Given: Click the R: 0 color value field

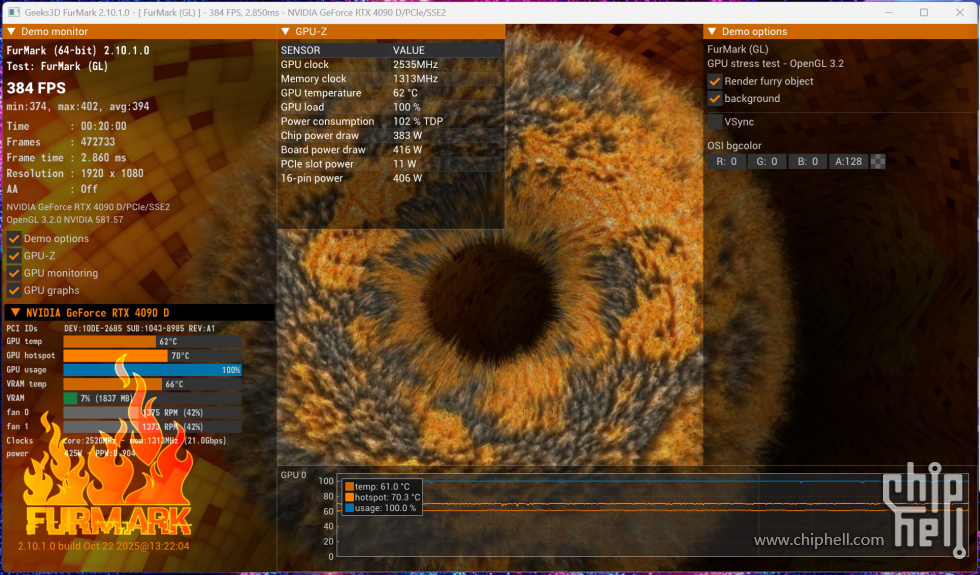Looking at the screenshot, I should tap(726, 161).
